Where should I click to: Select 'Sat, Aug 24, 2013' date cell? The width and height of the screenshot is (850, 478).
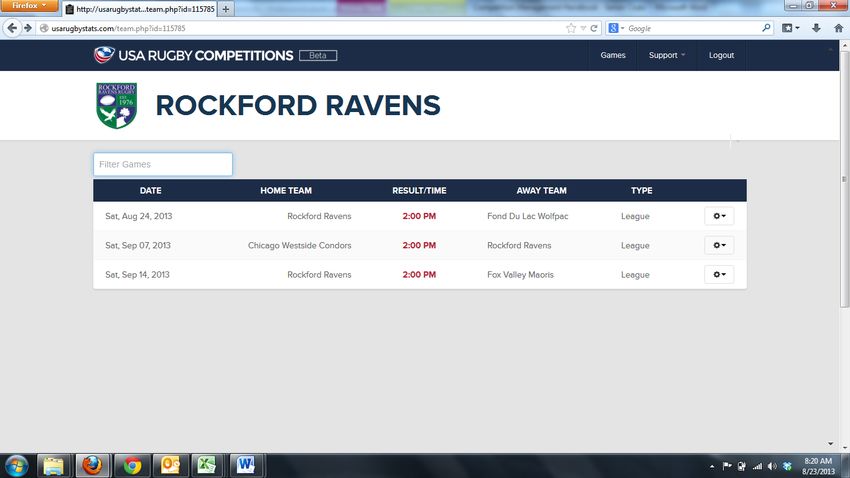click(x=139, y=216)
